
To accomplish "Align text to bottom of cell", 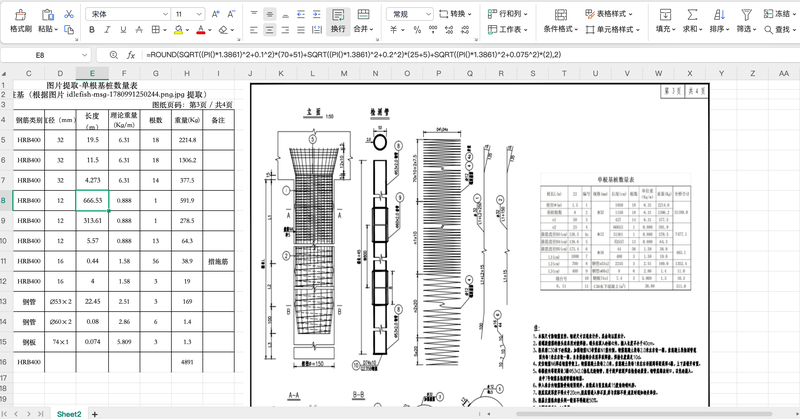I will pos(285,14).
